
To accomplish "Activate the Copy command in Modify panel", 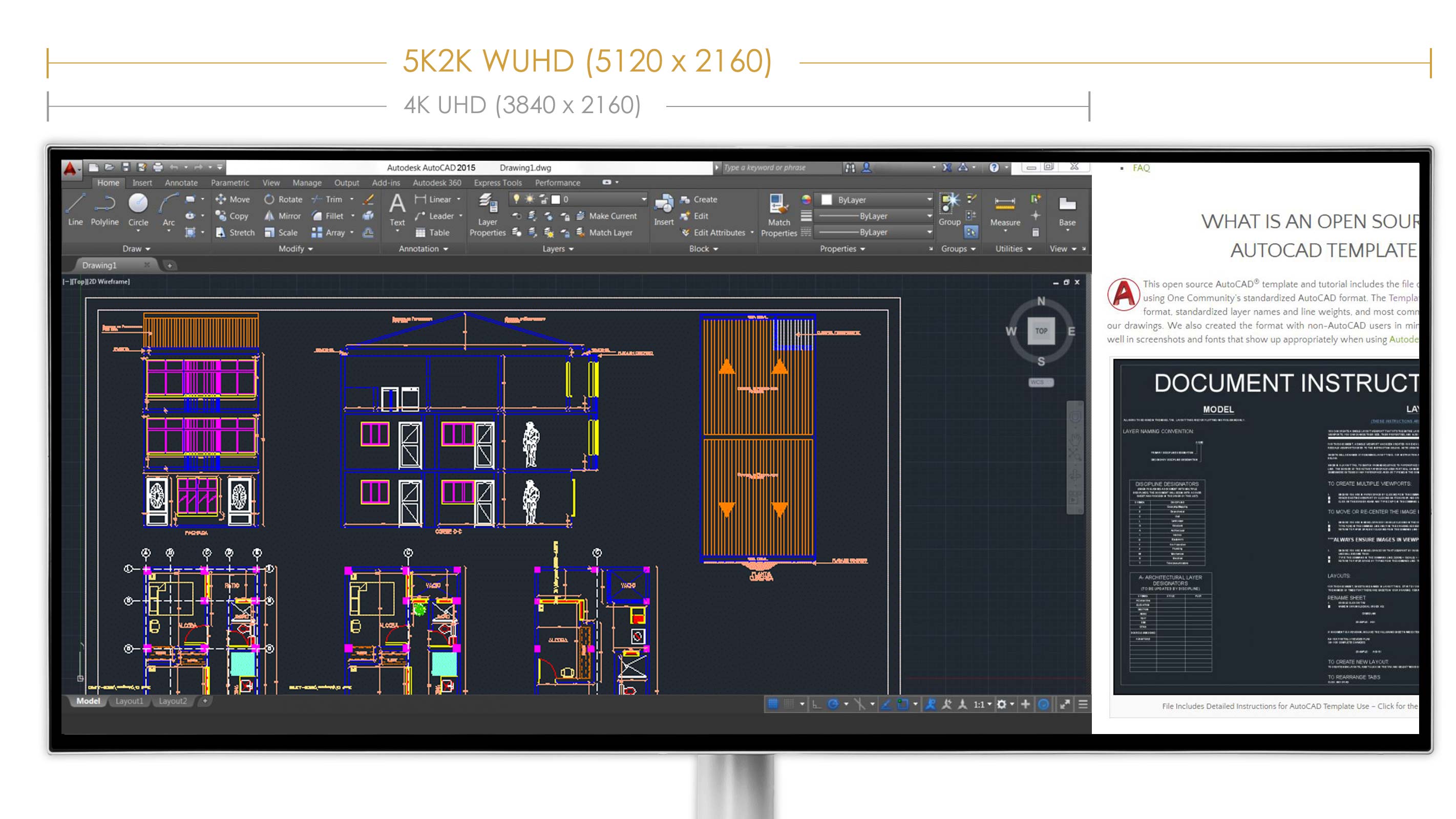I will click(231, 216).
